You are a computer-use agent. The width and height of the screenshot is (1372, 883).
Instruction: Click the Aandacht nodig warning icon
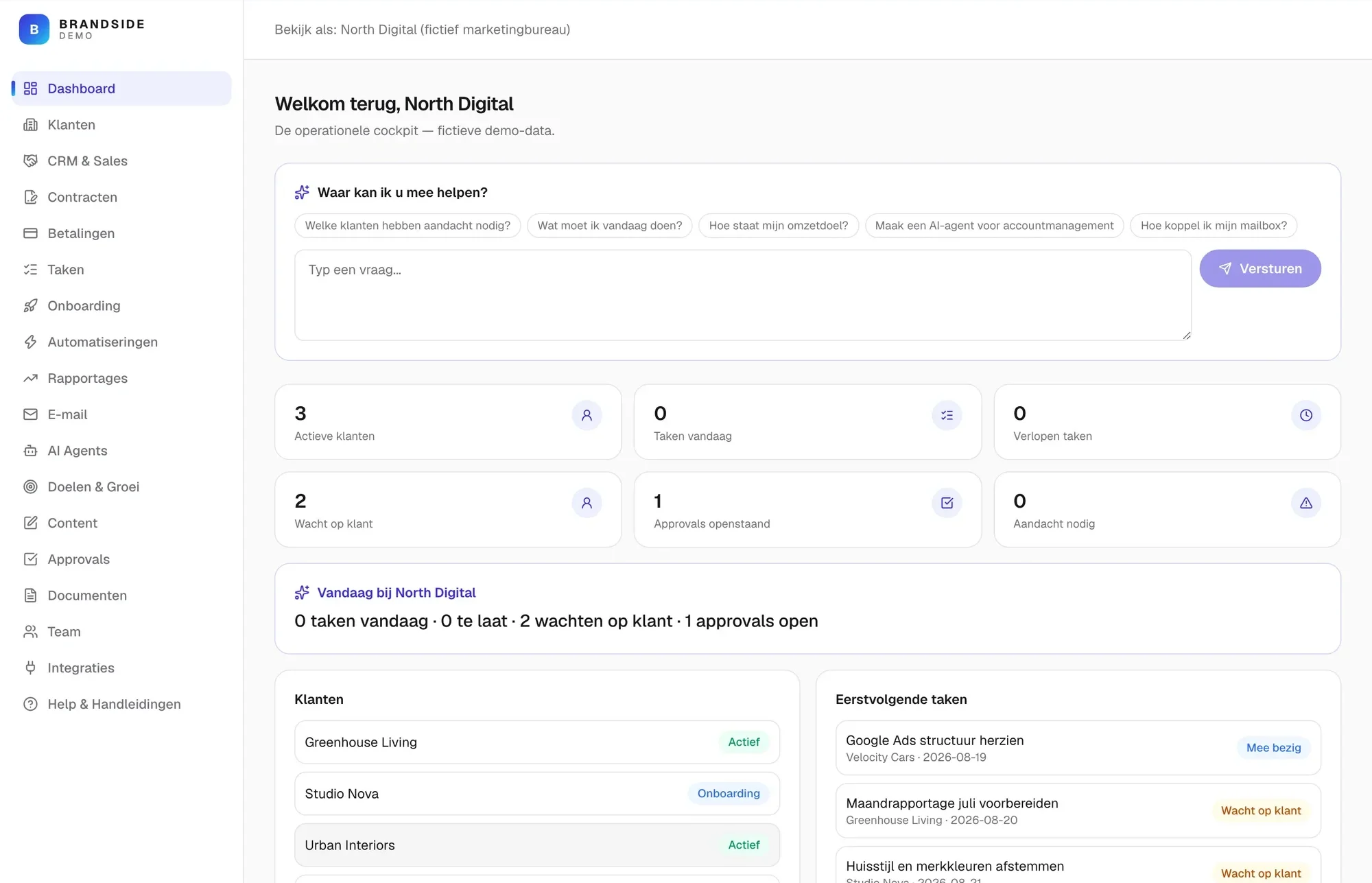[1306, 503]
